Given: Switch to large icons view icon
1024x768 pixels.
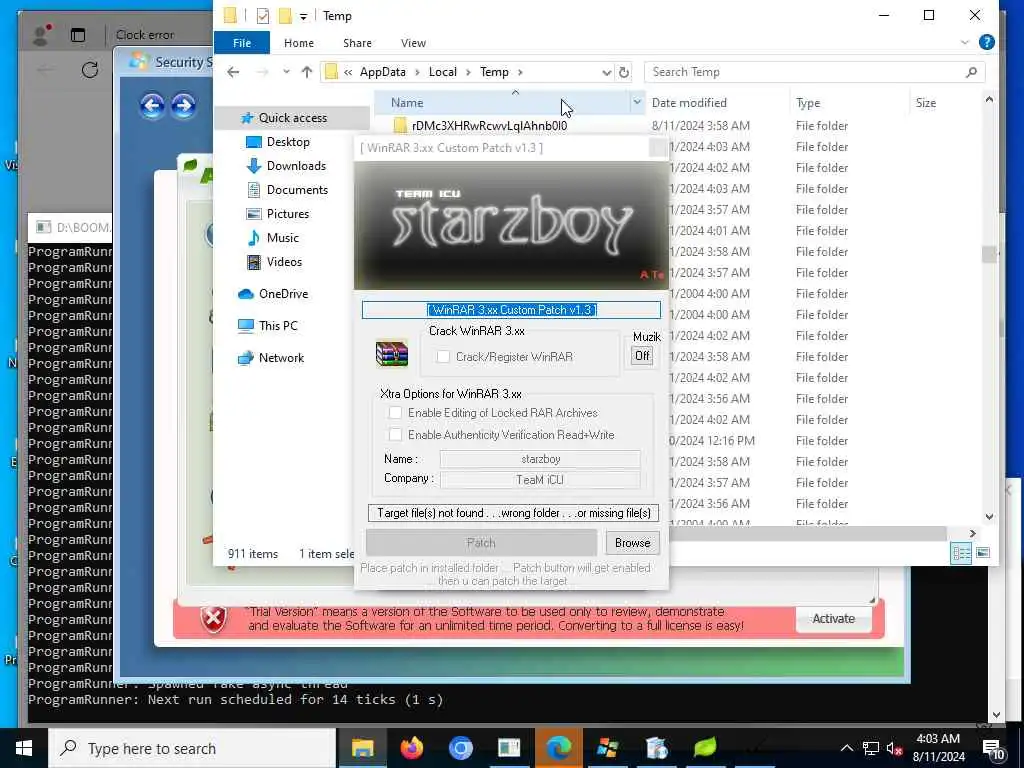Looking at the screenshot, I should (x=983, y=553).
